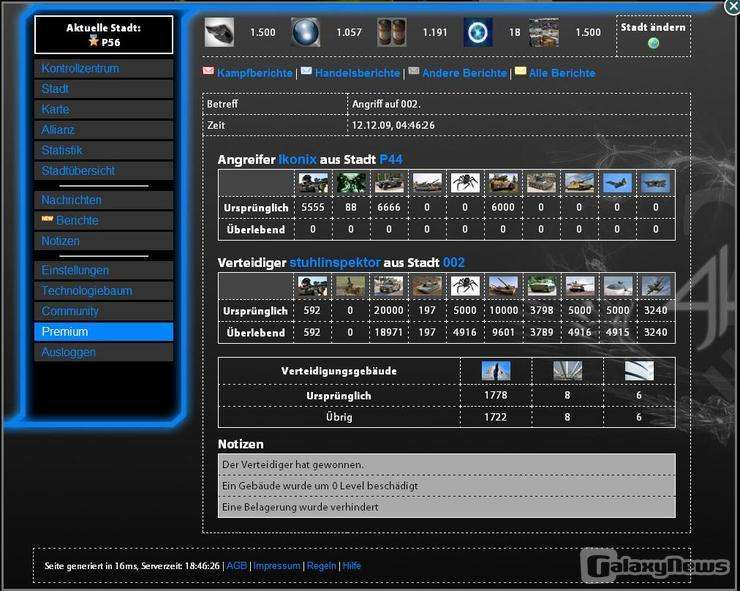Click the Stadt ändern button
This screenshot has height=591, width=740.
653,36
